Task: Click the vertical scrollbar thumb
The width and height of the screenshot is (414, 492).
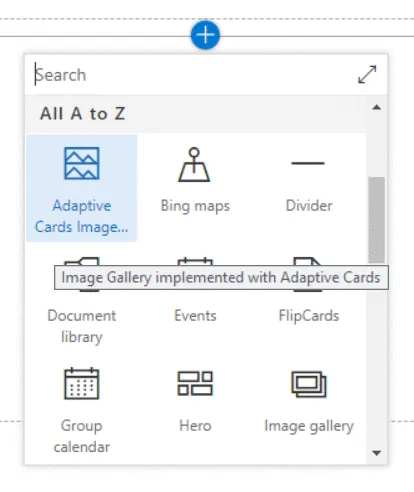Action: 377,220
